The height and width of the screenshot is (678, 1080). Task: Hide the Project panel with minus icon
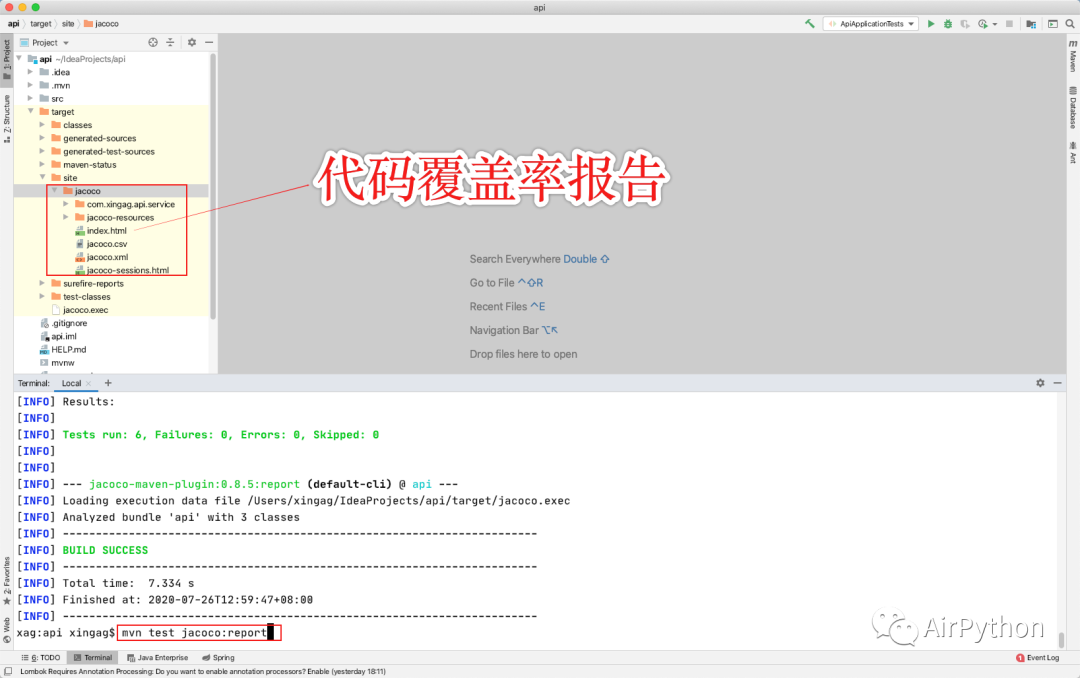(x=209, y=42)
